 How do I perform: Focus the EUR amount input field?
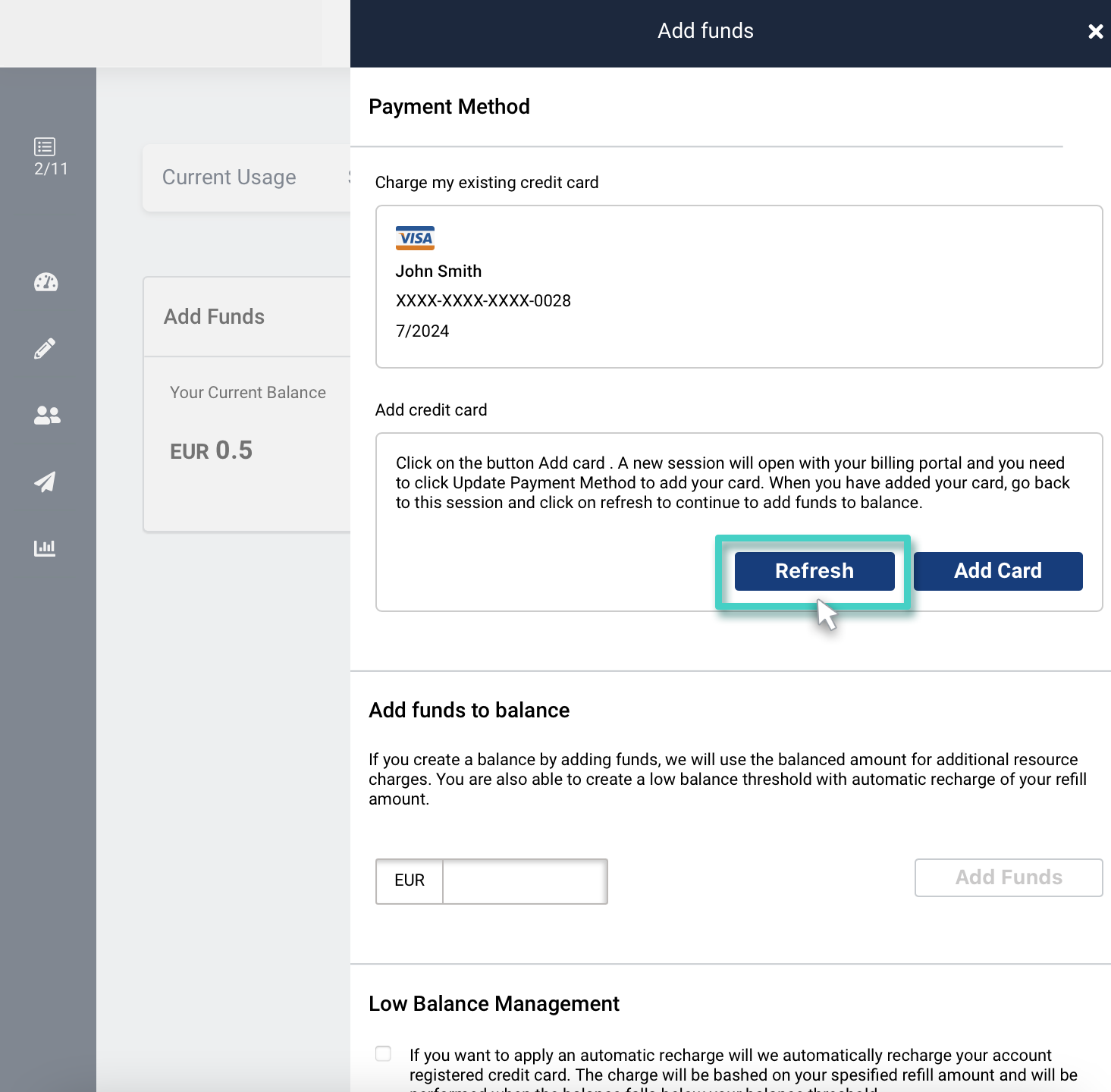click(525, 881)
